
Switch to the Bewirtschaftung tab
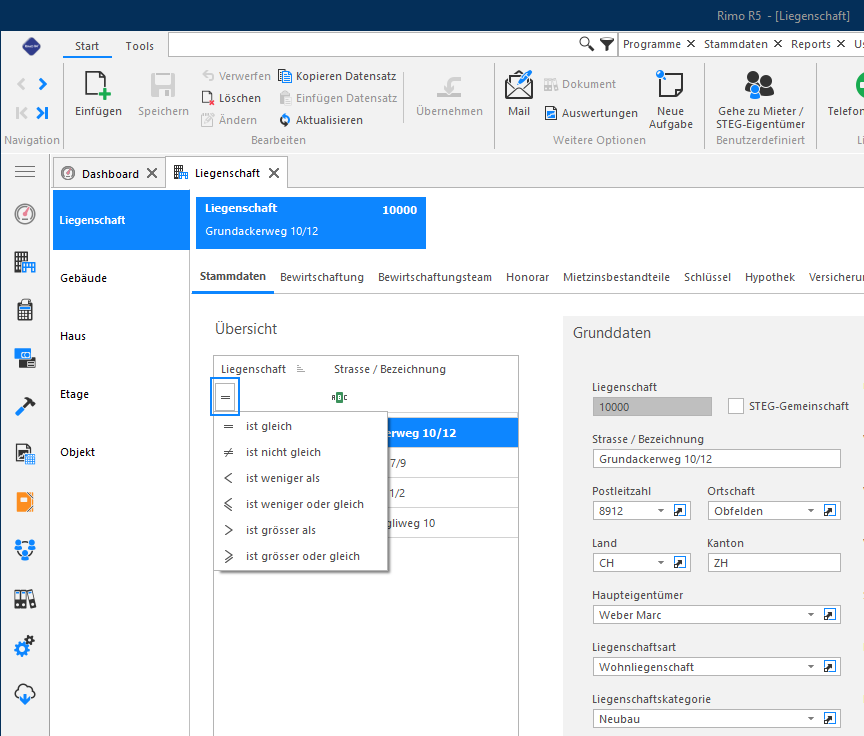pos(322,277)
